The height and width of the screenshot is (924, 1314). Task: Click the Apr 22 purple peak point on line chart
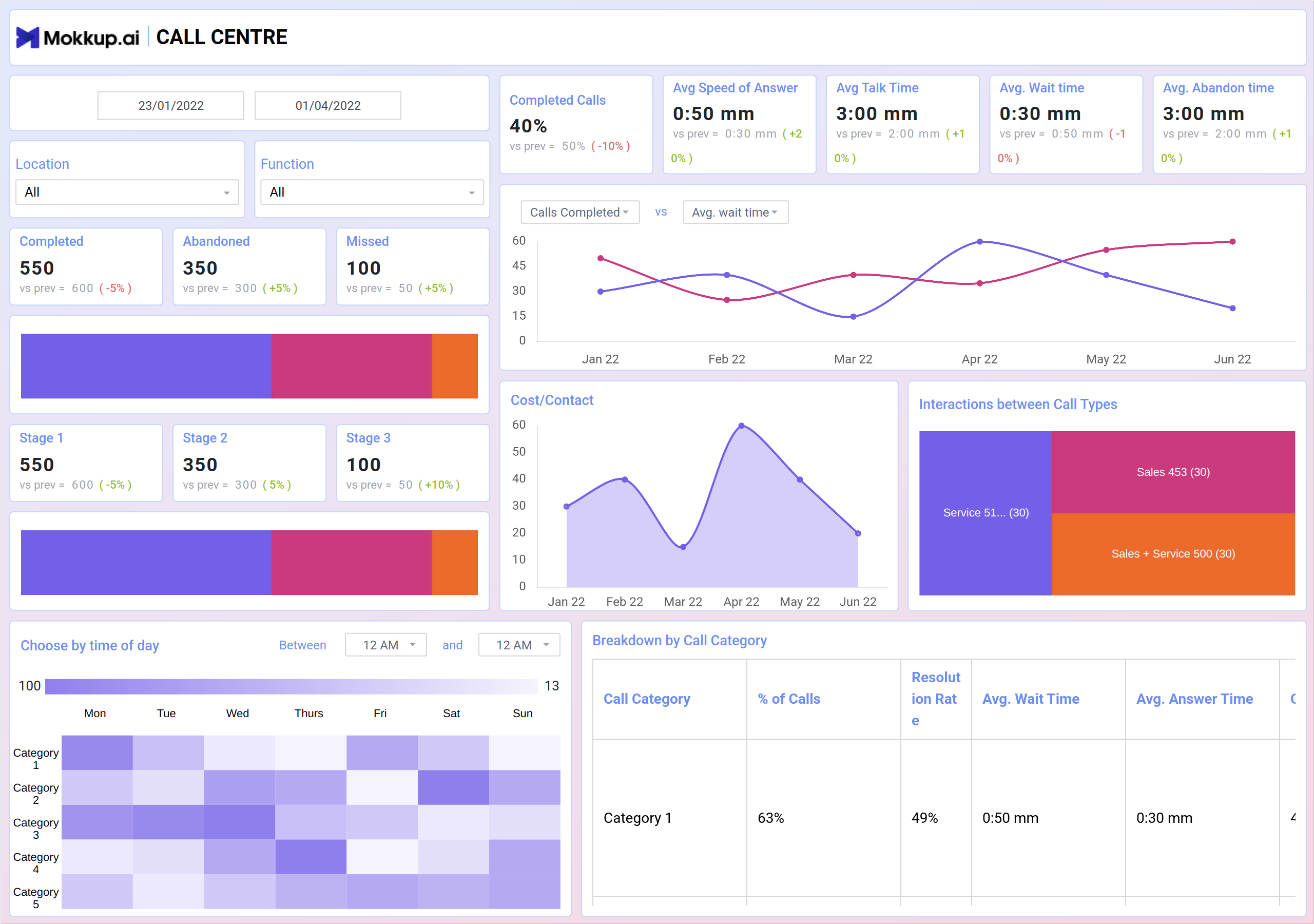(980, 242)
